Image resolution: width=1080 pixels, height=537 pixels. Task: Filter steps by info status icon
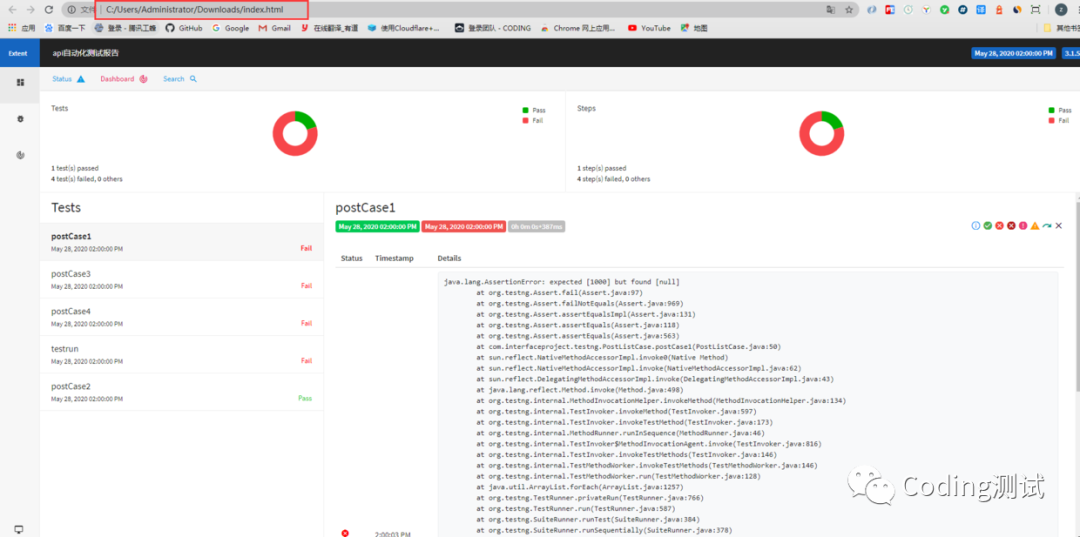point(975,226)
